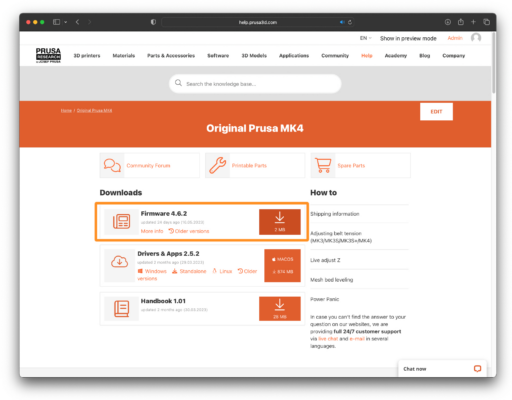Open the Chat now widget
The height and width of the screenshot is (400, 512).
pos(442,369)
